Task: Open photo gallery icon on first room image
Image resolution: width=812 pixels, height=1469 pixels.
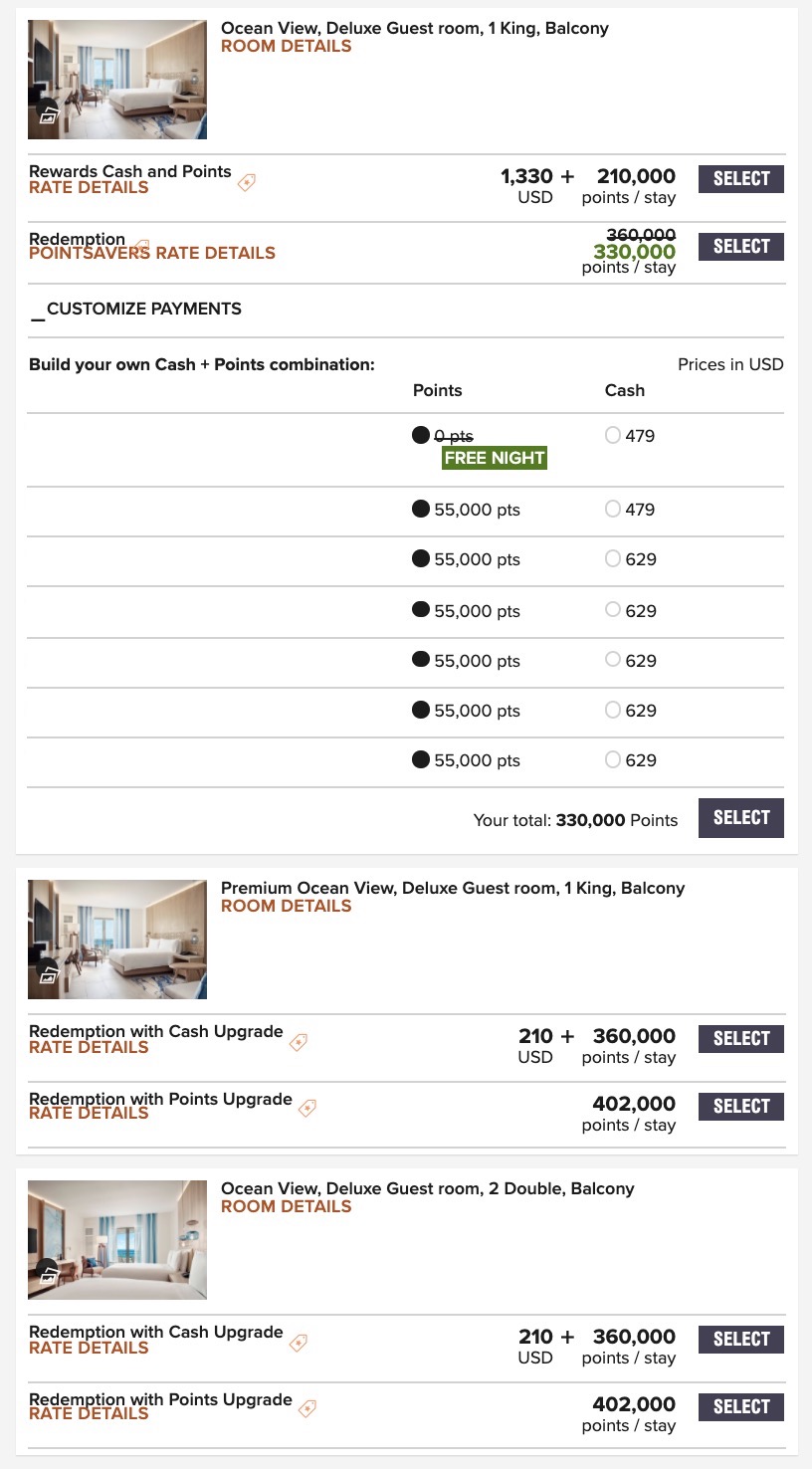Action: pyautogui.click(x=49, y=115)
